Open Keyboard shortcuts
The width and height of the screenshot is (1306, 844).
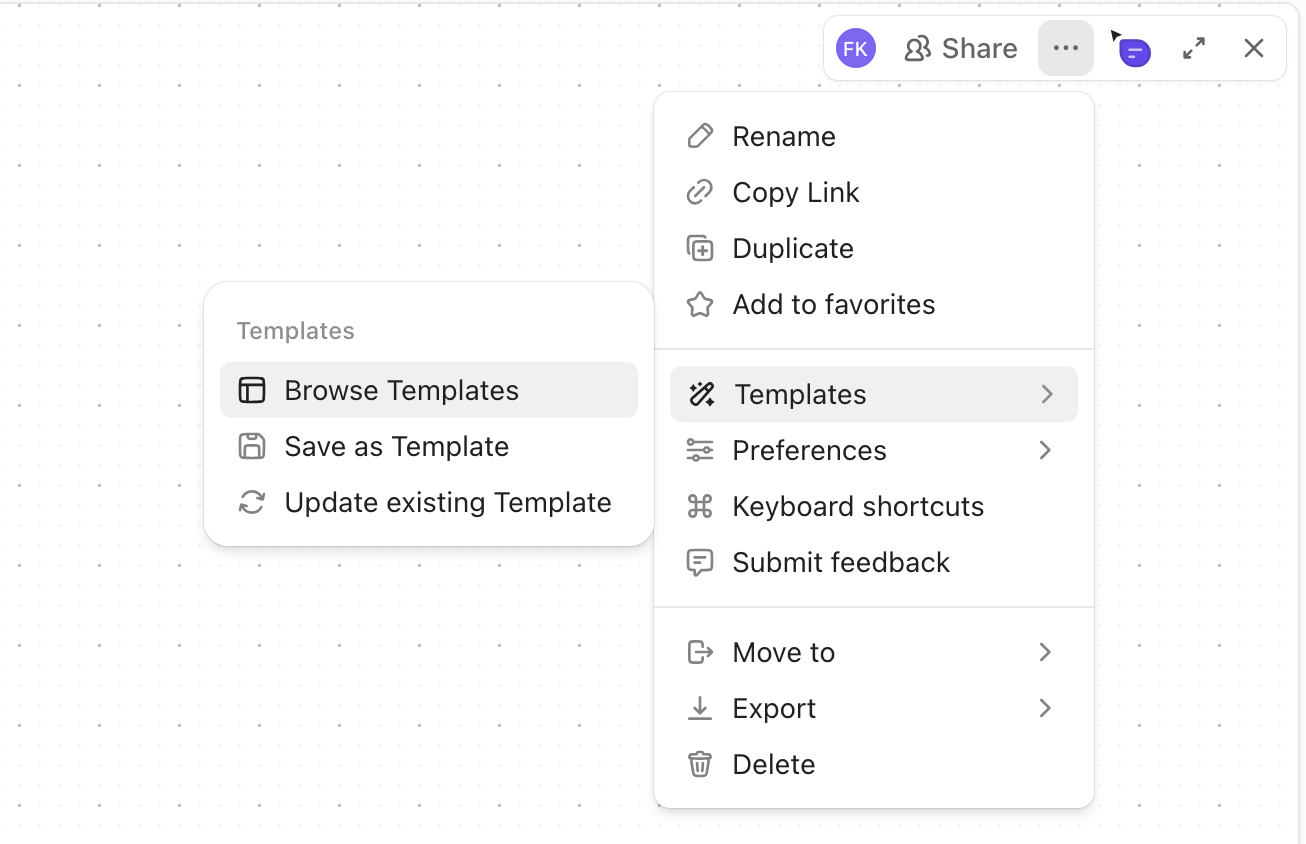click(x=857, y=506)
